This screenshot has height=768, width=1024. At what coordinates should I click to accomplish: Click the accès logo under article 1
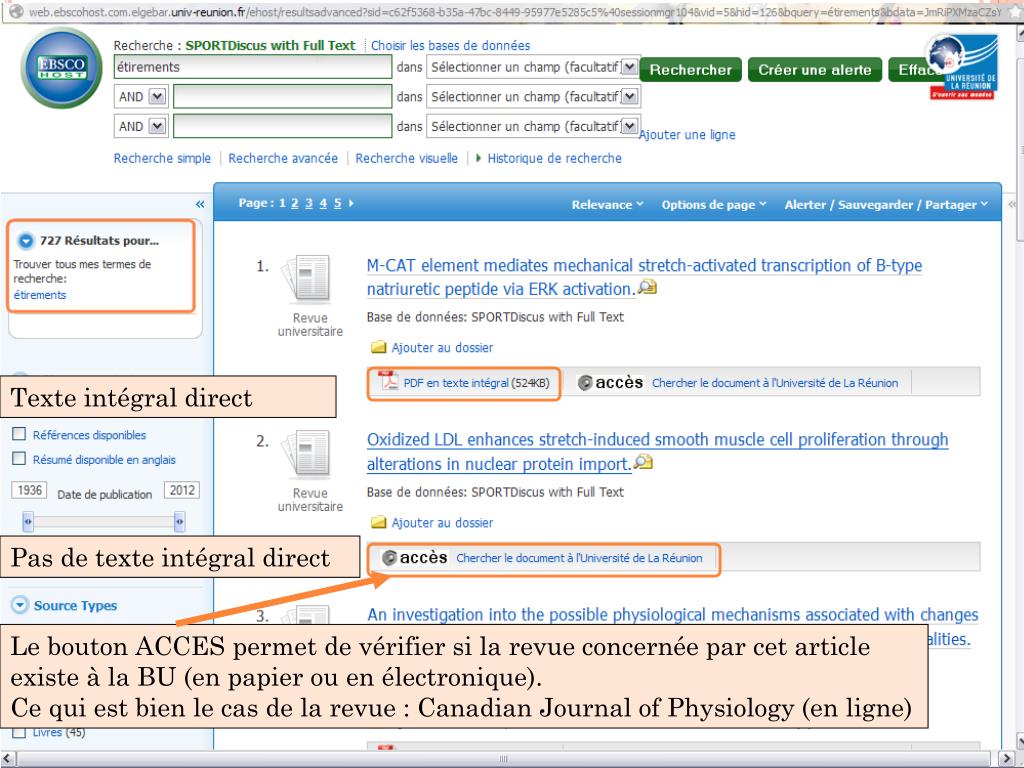coord(611,383)
